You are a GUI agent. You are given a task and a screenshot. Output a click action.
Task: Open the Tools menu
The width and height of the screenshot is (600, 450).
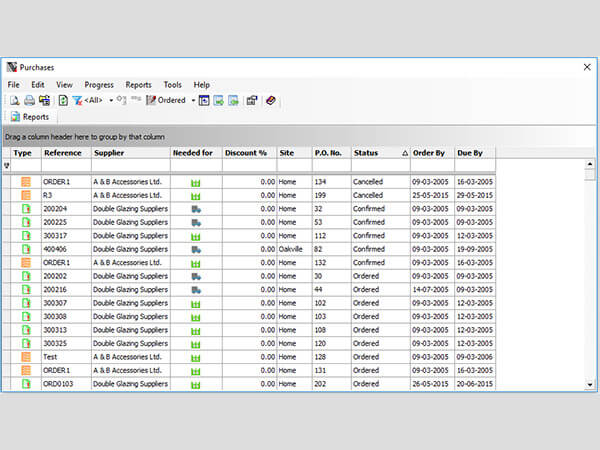click(x=172, y=85)
